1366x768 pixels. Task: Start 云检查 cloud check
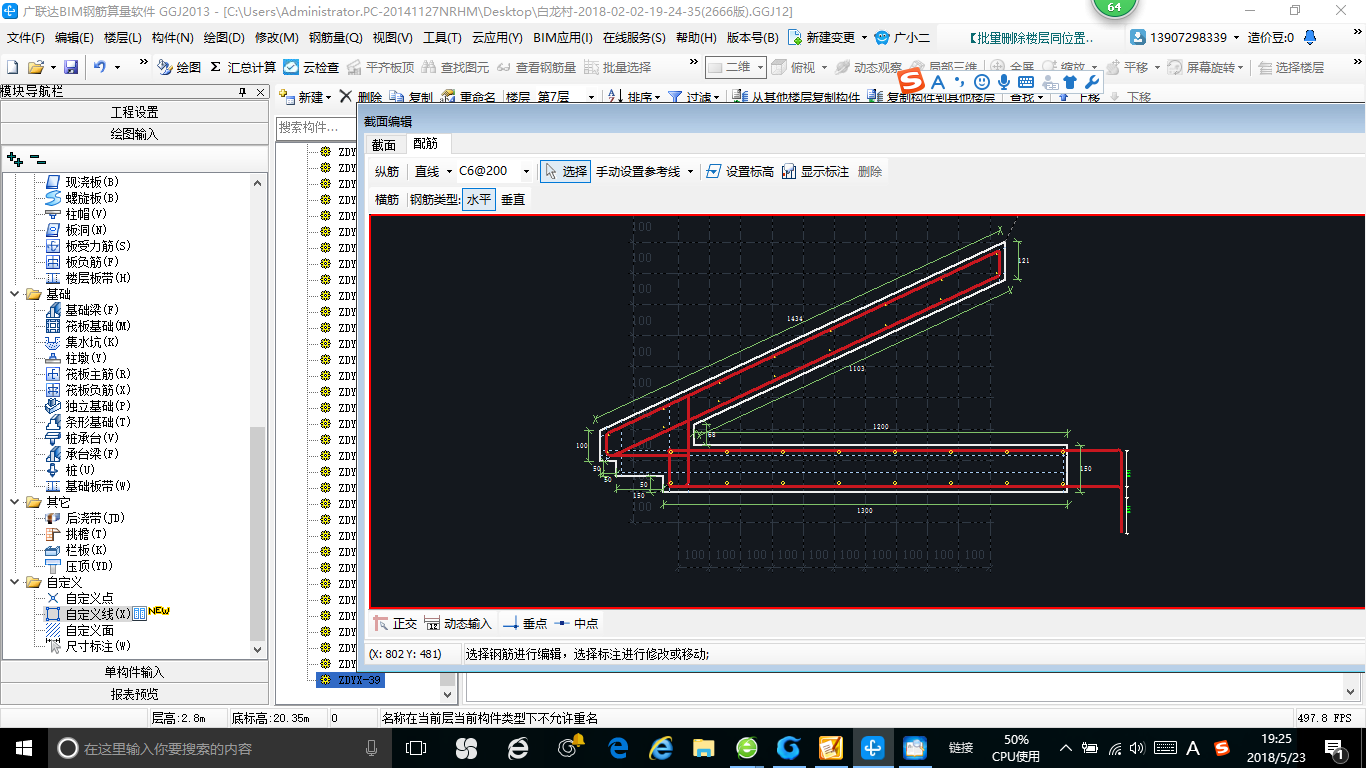[x=311, y=67]
